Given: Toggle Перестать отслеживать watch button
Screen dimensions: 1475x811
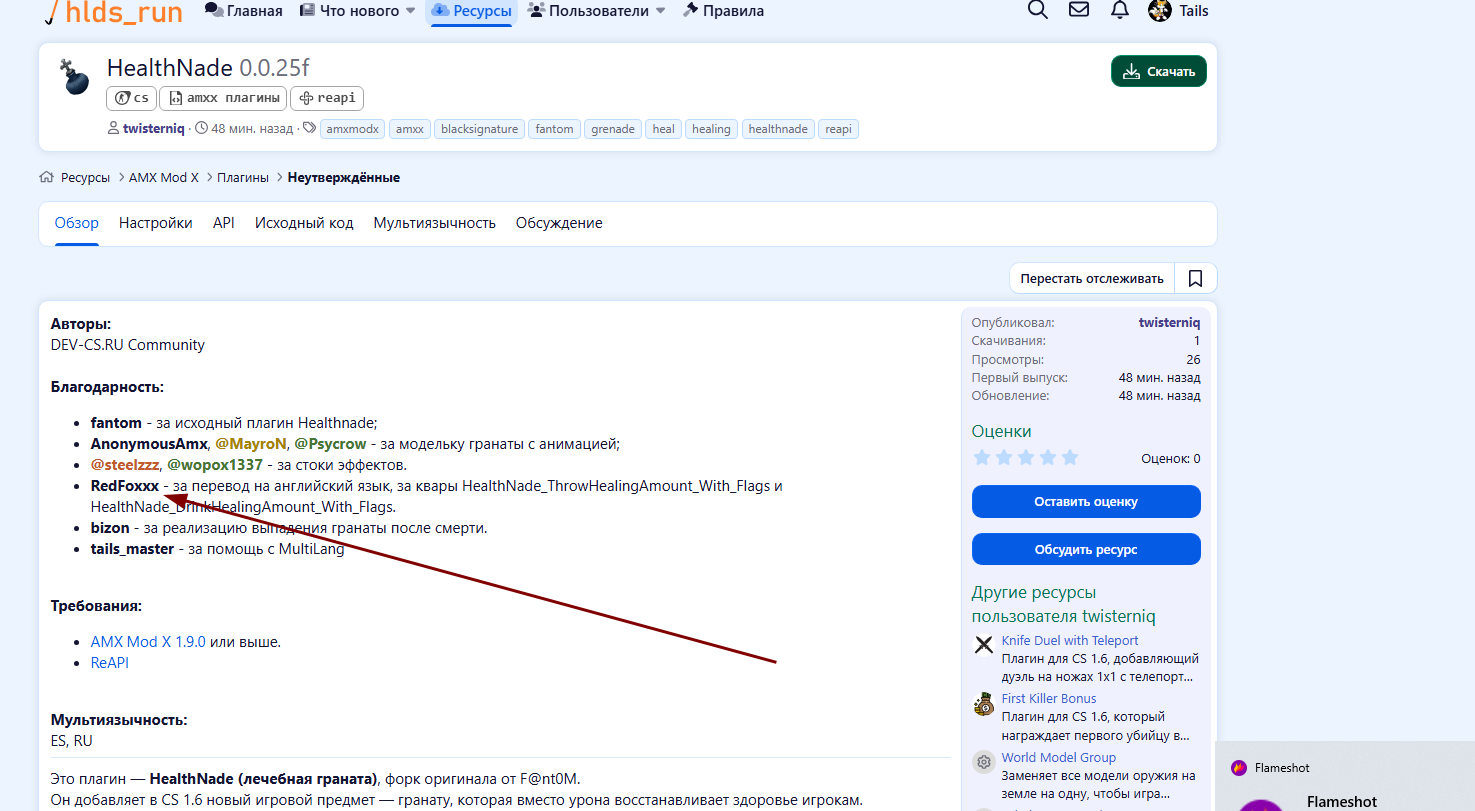Looking at the screenshot, I should point(1091,279).
